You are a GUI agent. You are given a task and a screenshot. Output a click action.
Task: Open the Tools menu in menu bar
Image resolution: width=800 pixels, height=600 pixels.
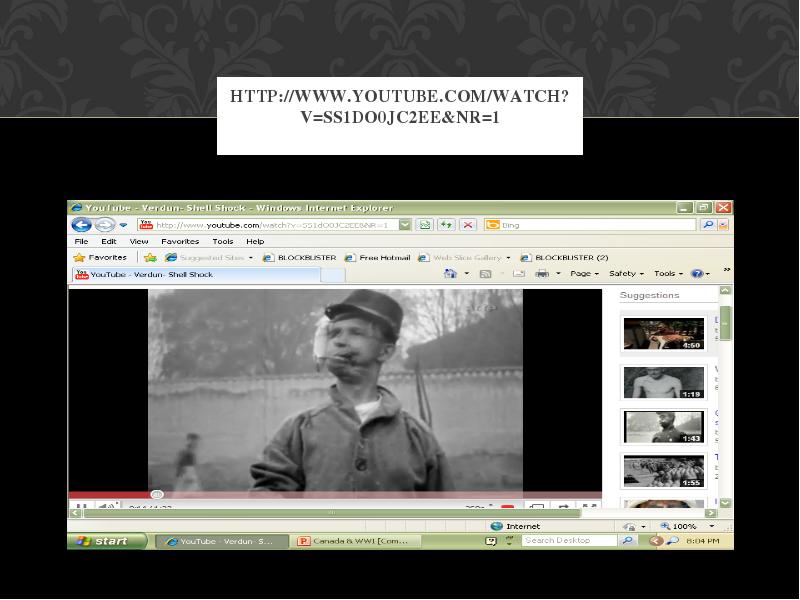point(223,241)
